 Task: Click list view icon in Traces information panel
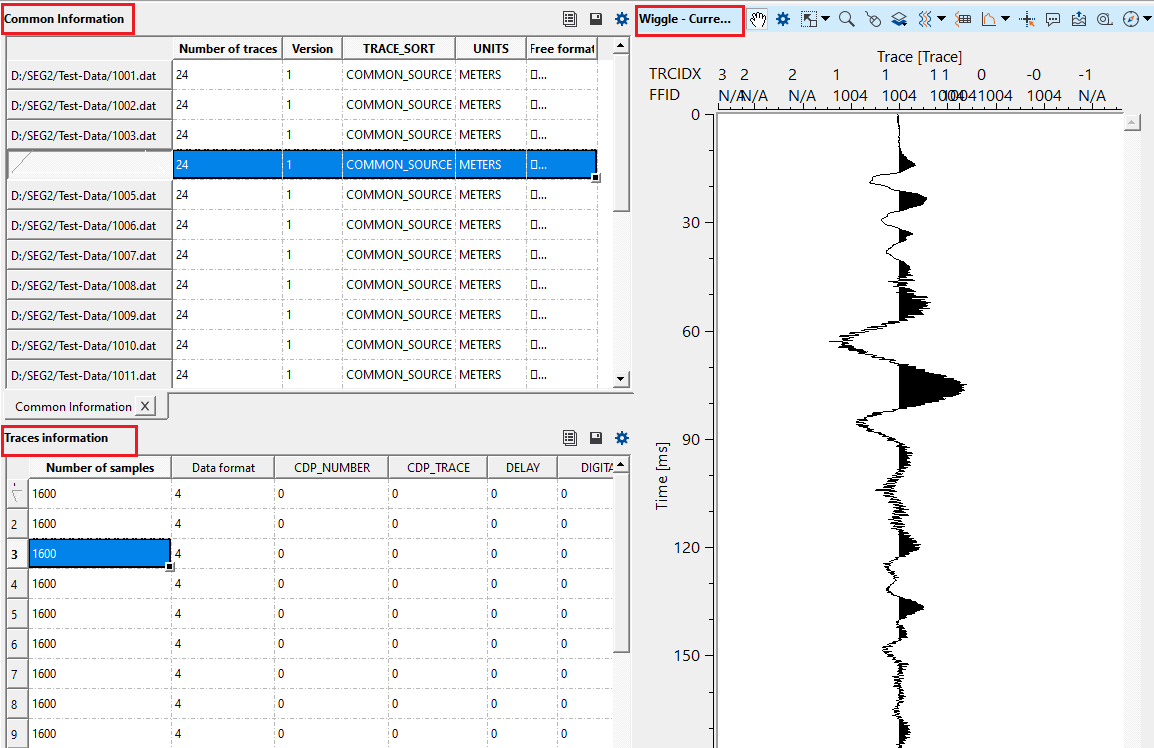570,437
